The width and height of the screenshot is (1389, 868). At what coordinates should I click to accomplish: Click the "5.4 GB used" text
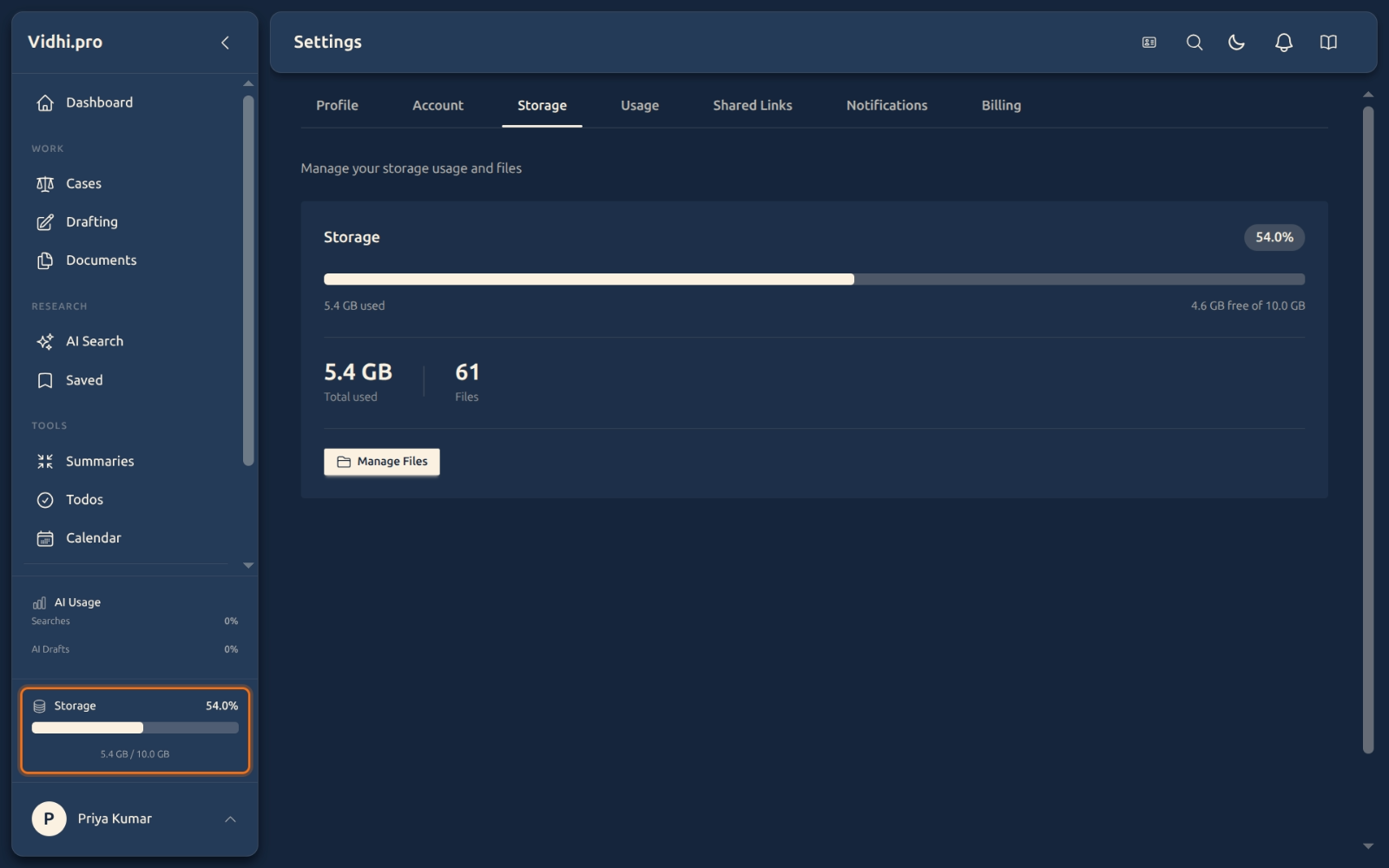(354, 306)
